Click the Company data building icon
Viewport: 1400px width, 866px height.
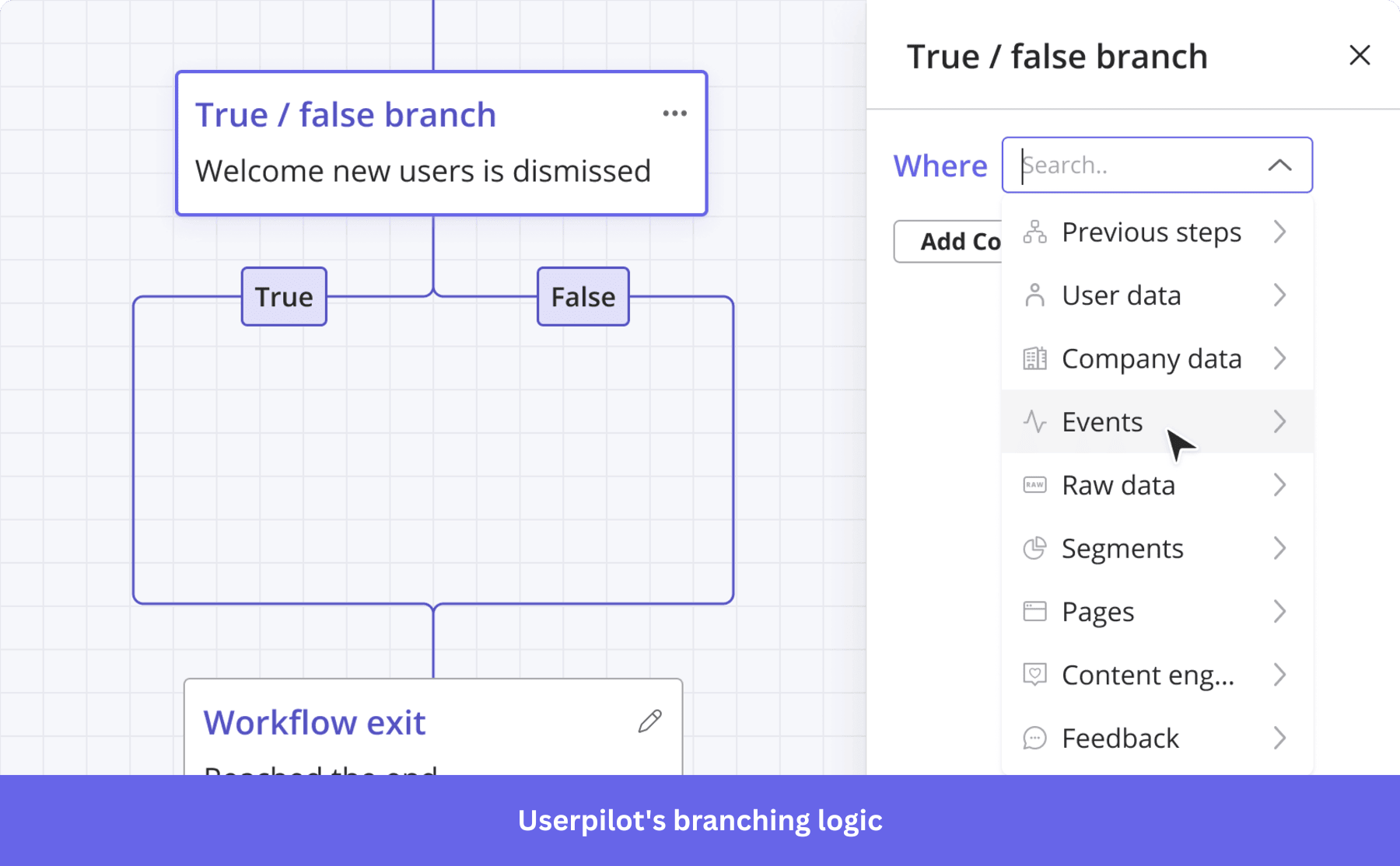1035,358
